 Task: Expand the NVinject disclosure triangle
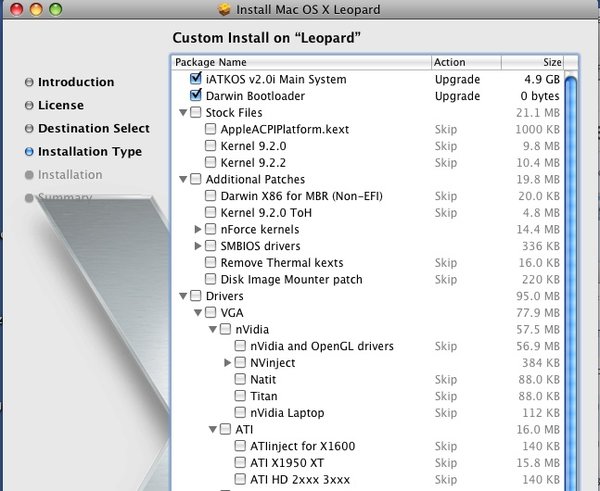tap(227, 362)
